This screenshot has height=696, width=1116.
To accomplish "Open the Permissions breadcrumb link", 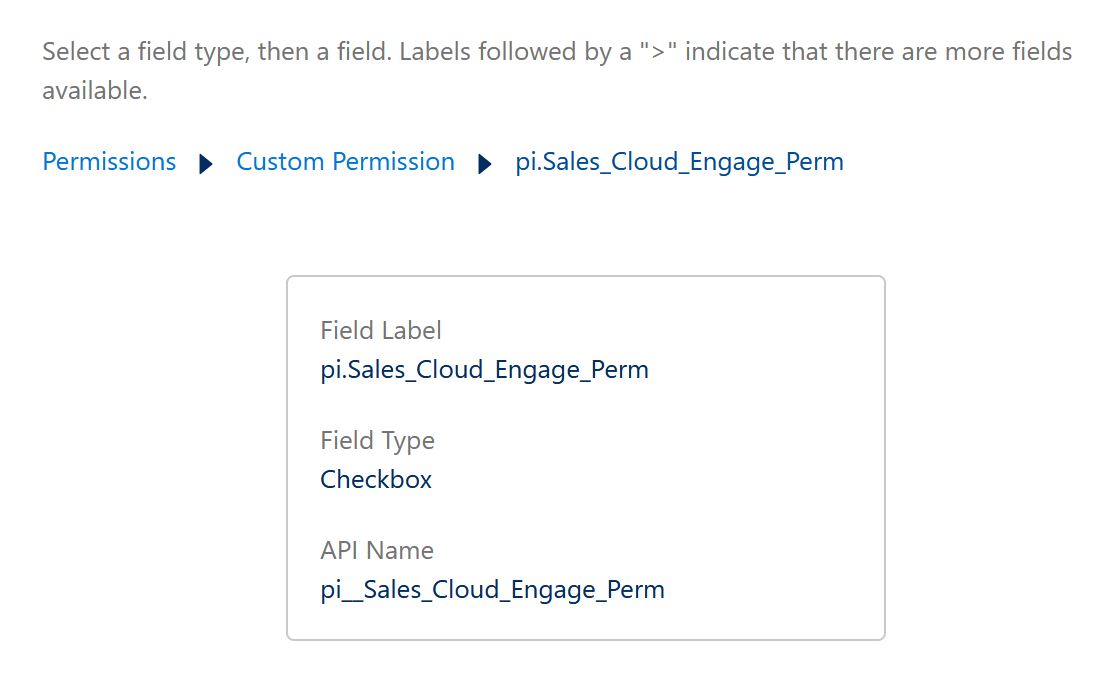I will (109, 162).
